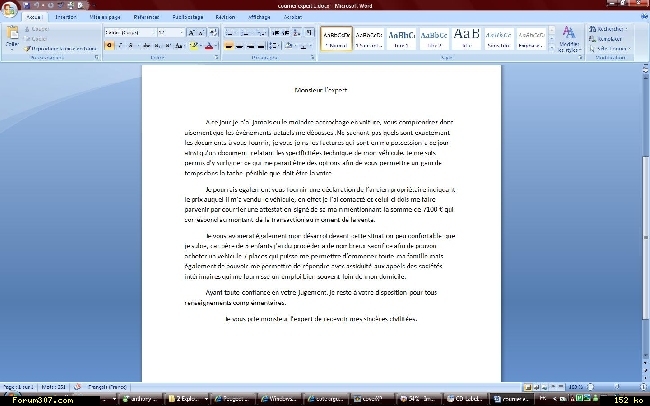Toggle superscript formatting

click(x=167, y=46)
